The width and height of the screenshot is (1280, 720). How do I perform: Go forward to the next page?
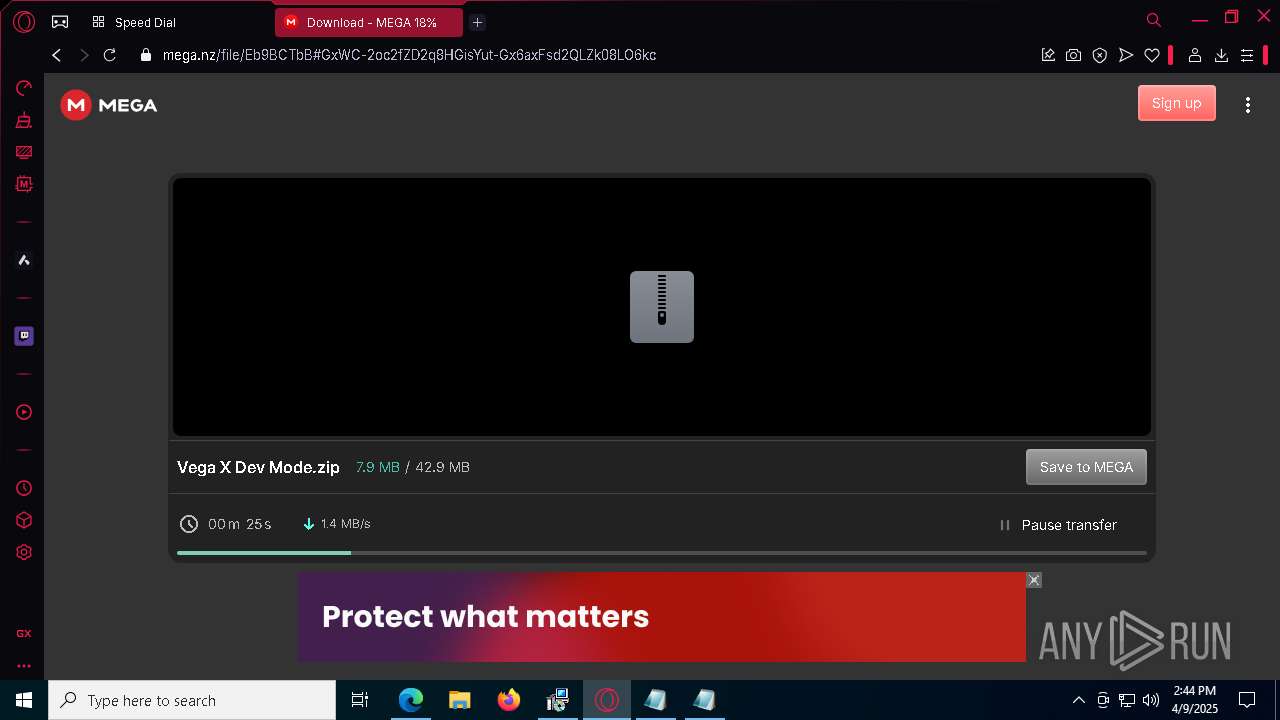point(84,55)
